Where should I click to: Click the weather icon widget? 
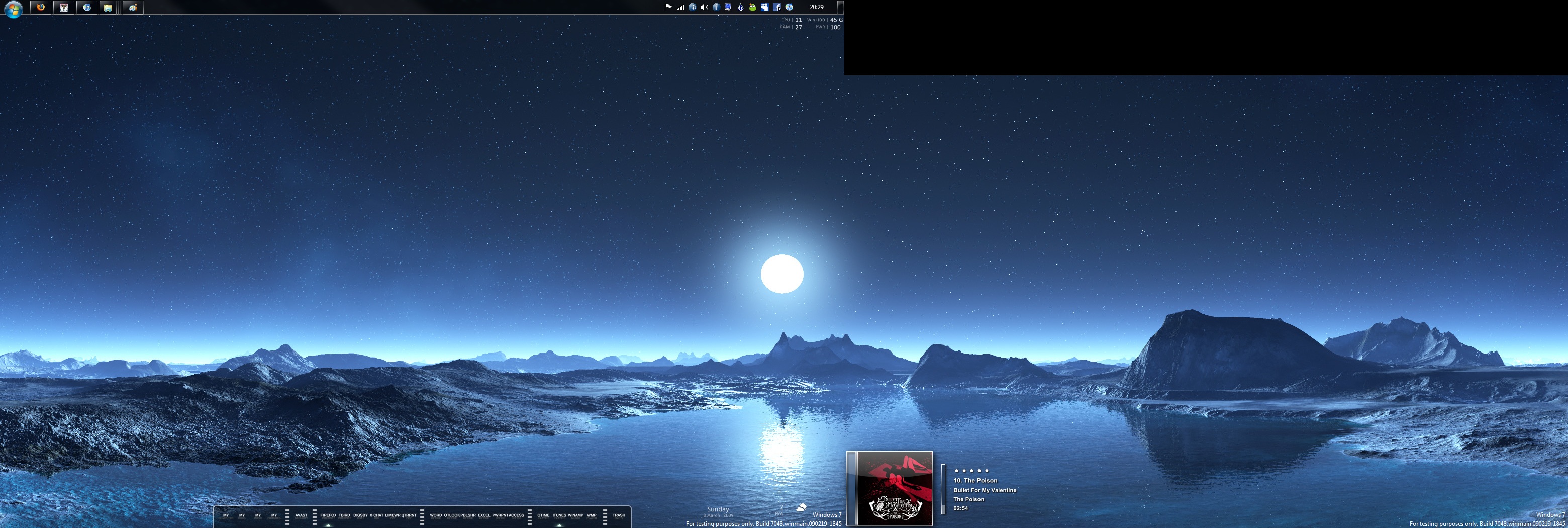click(802, 507)
